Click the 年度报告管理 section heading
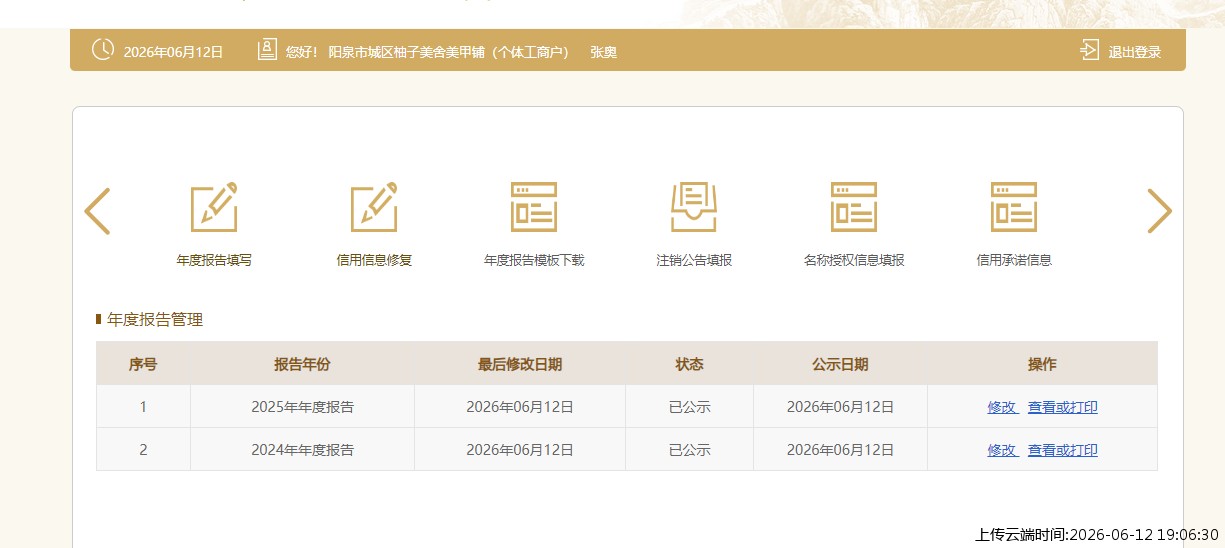The height and width of the screenshot is (548, 1225). coord(155,320)
